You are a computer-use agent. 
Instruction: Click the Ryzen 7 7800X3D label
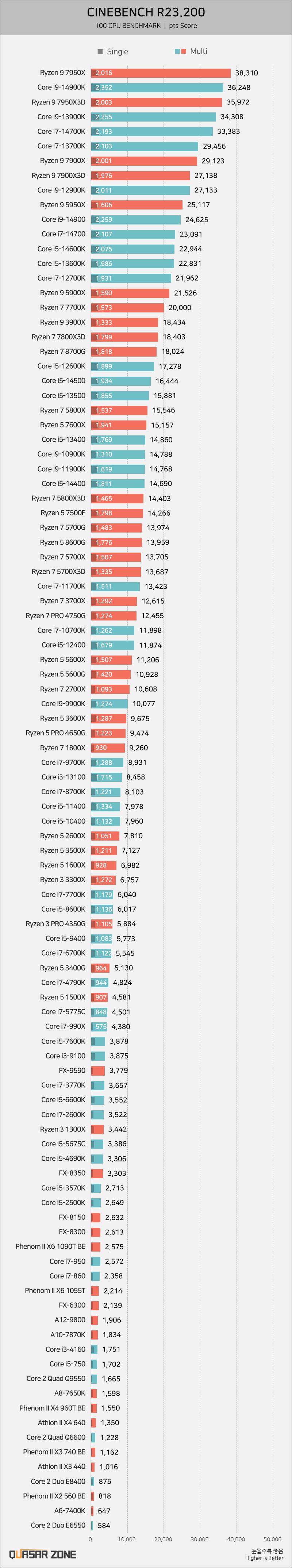click(58, 337)
